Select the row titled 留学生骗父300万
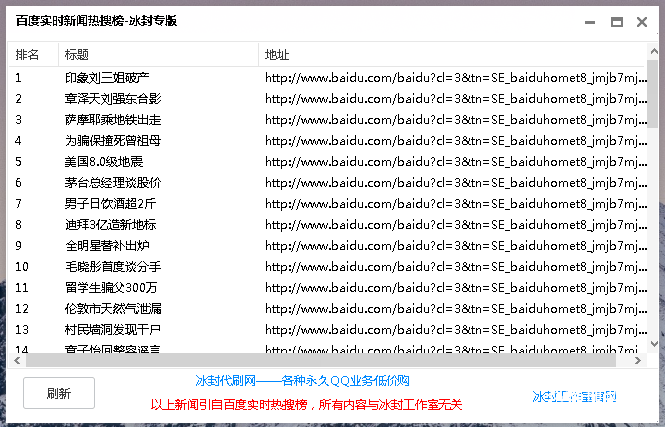 328,287
